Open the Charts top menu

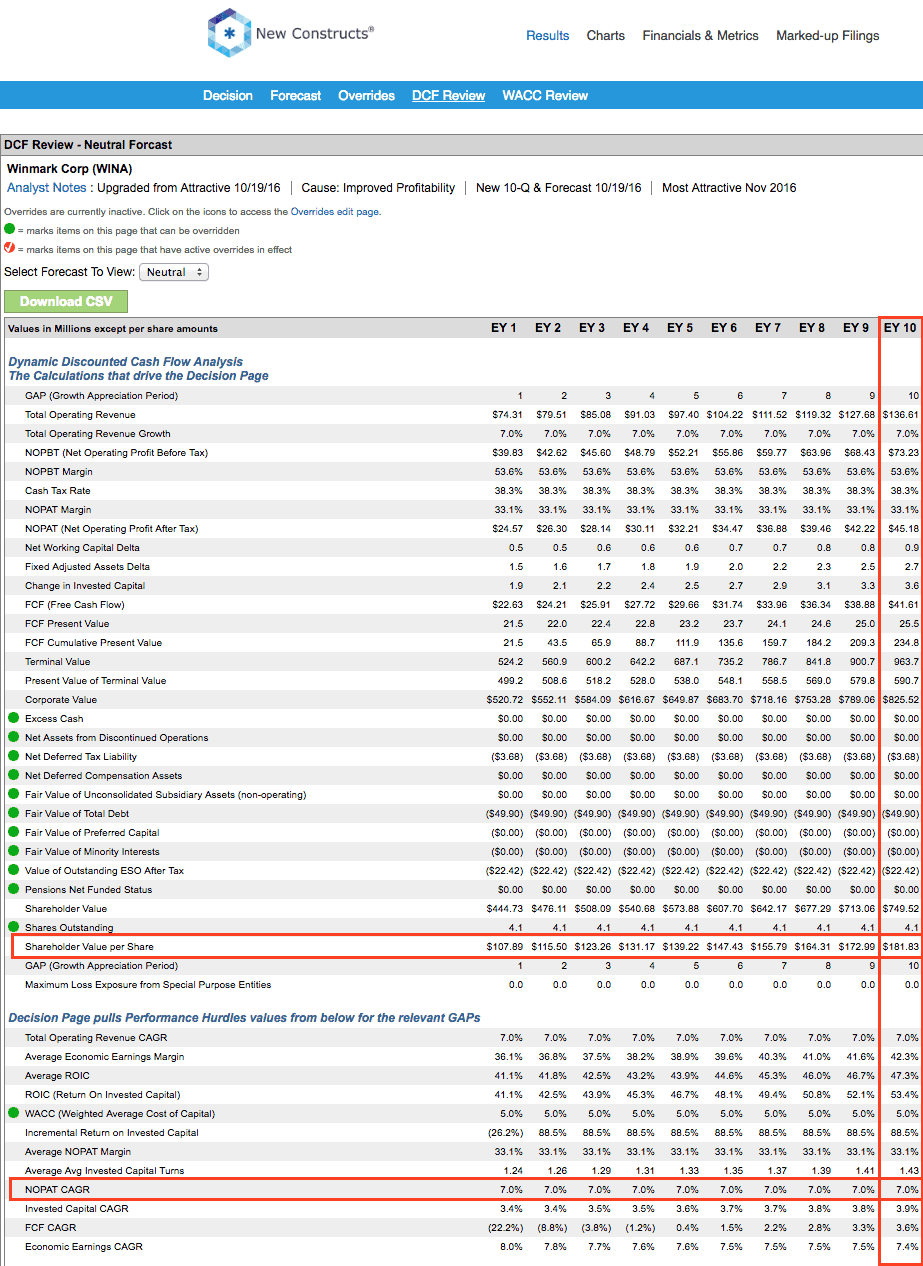(606, 35)
